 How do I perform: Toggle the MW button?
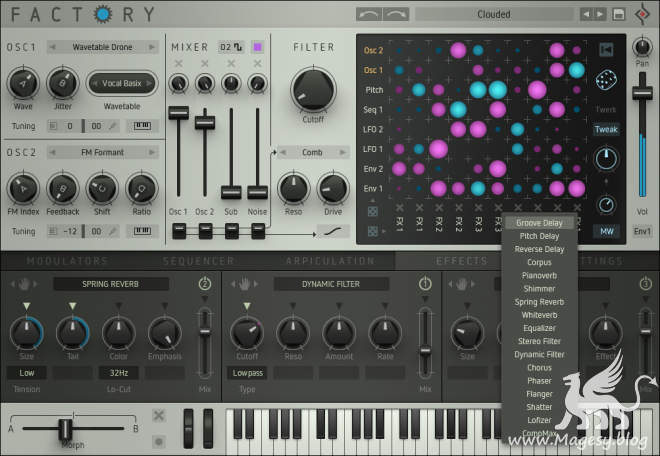click(x=606, y=231)
